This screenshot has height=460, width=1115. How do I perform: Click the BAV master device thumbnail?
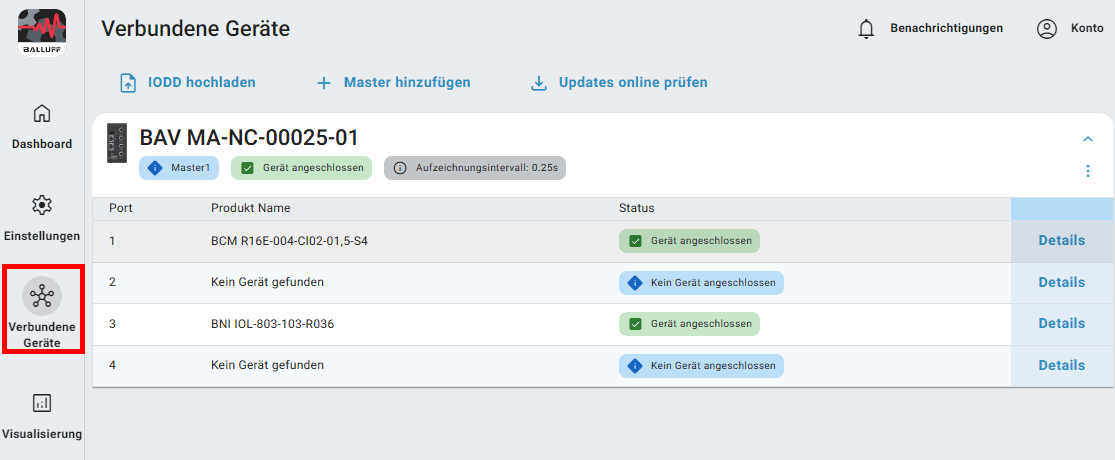tap(117, 143)
